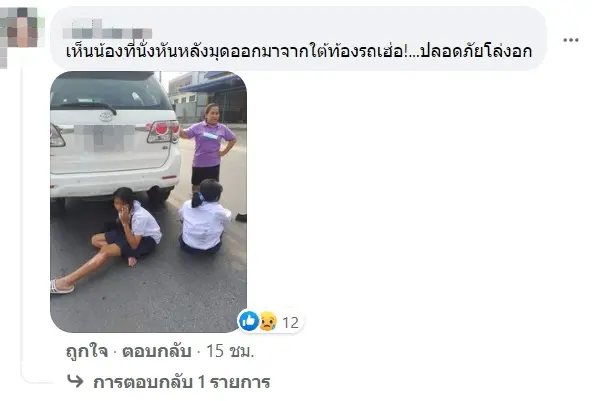The width and height of the screenshot is (600, 401).
Task: Expand การตอบกลับ 1 รายการ replies
Action: click(x=181, y=382)
